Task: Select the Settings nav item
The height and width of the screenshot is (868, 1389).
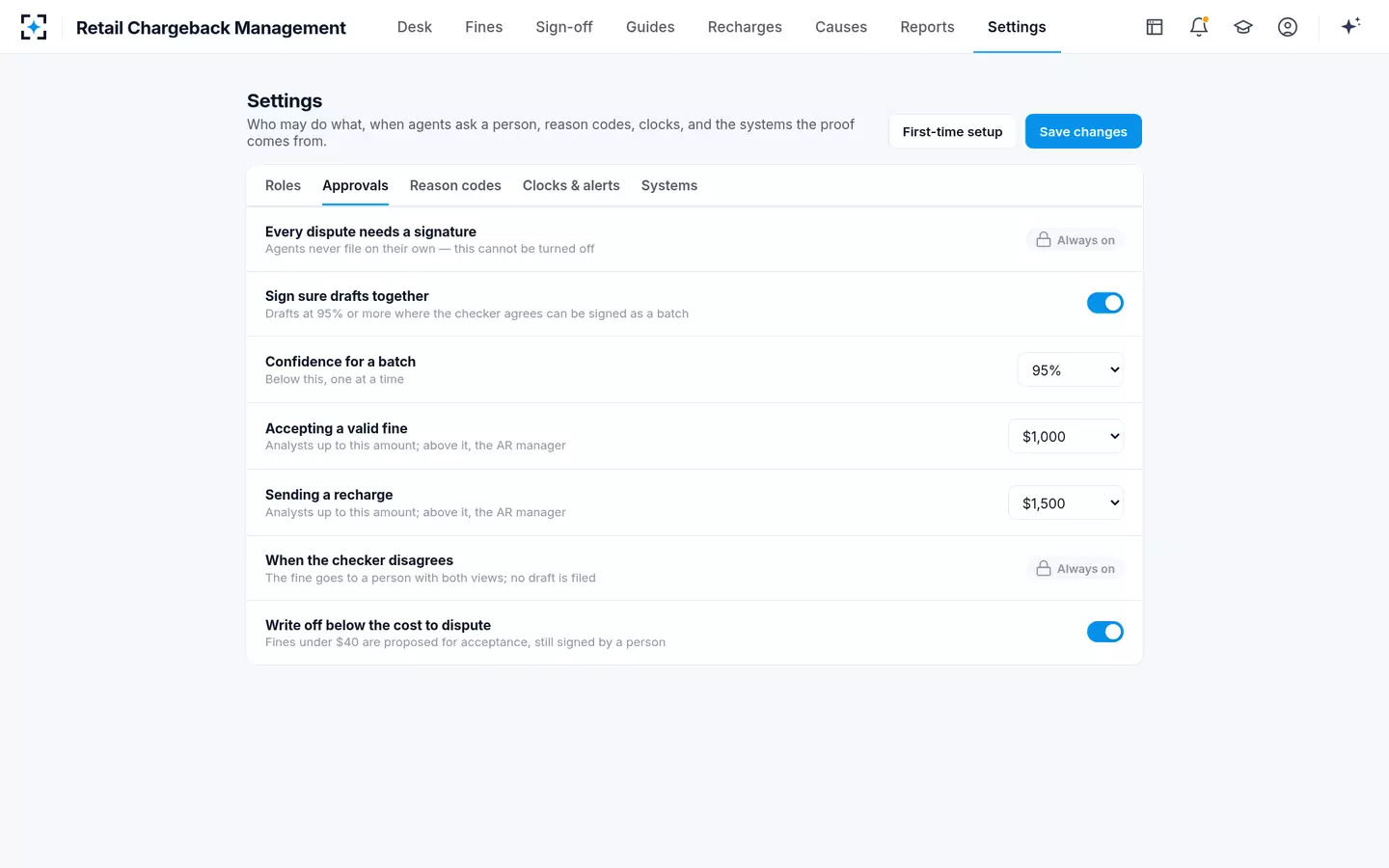Action: [x=1017, y=27]
